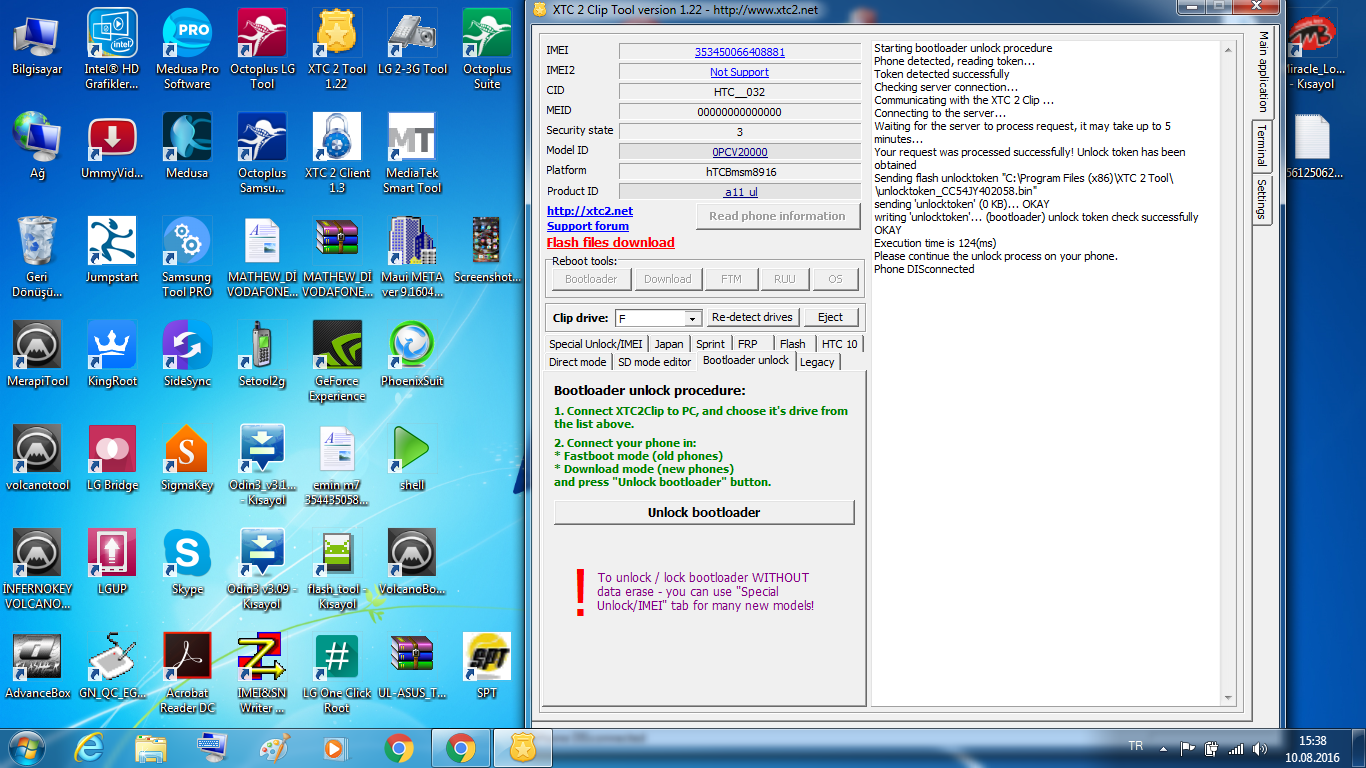Switch to the Special Unlock/IMEI tab
The image size is (1366, 768).
596,343
